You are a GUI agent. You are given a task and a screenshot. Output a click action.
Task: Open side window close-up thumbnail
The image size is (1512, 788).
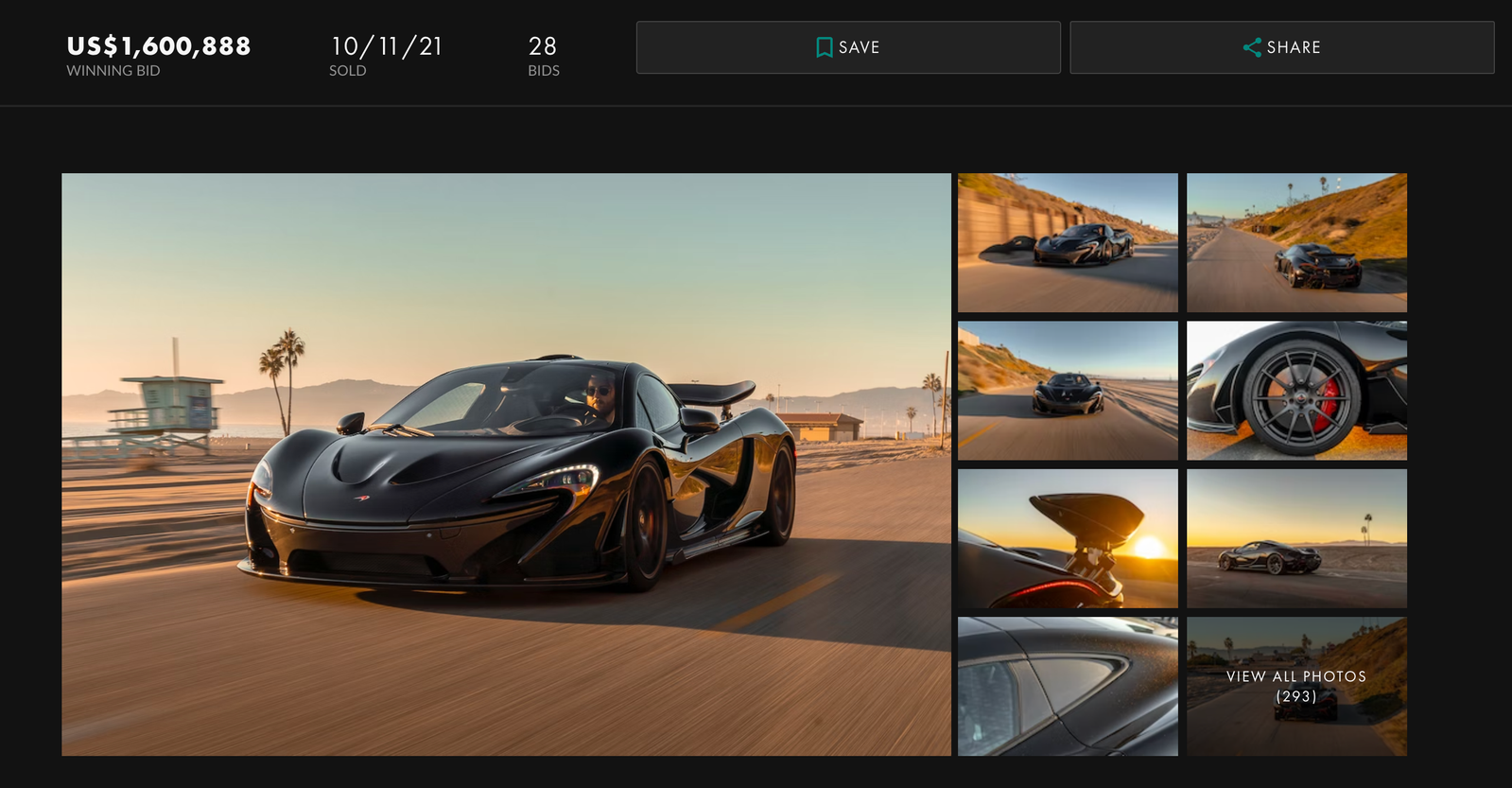click(1068, 686)
